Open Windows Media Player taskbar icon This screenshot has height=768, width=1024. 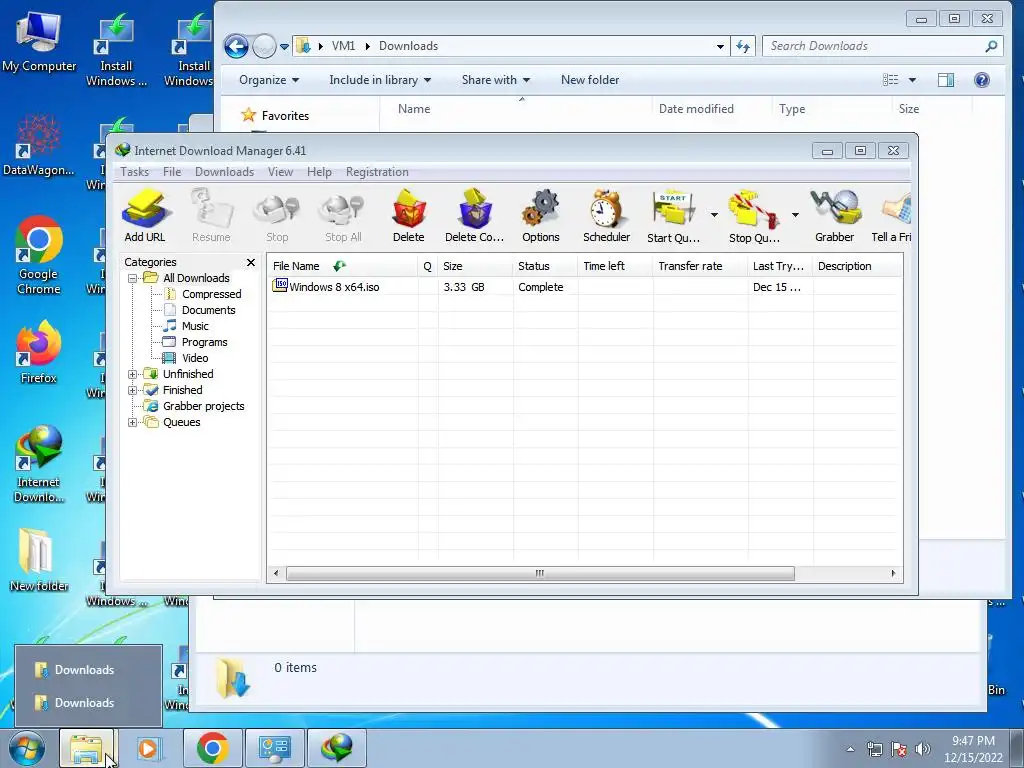[148, 748]
